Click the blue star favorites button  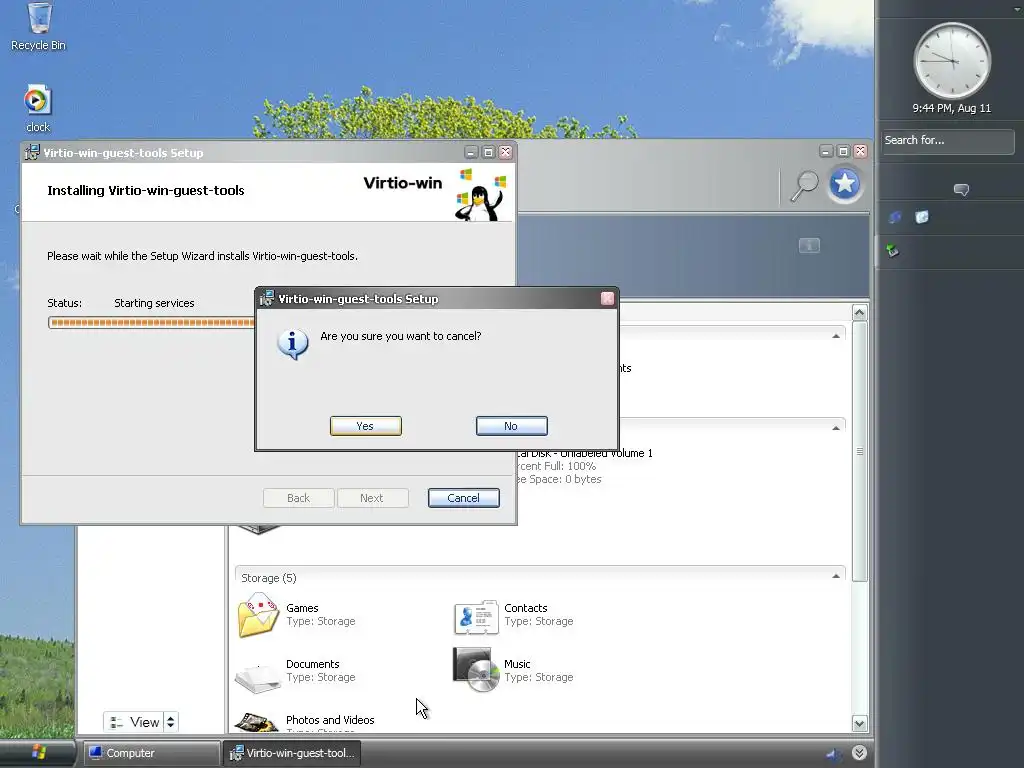point(844,185)
